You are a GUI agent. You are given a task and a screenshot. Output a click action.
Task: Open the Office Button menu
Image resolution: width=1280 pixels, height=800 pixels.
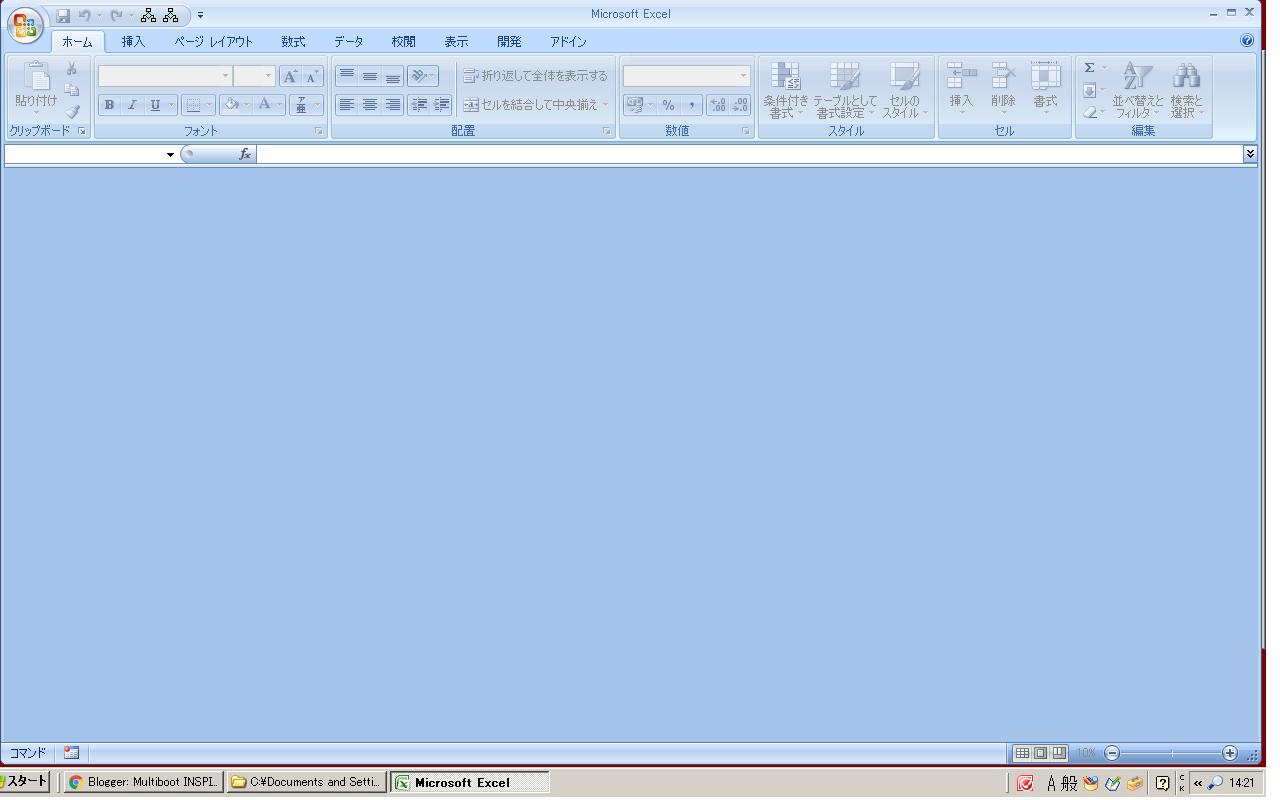(x=25, y=24)
